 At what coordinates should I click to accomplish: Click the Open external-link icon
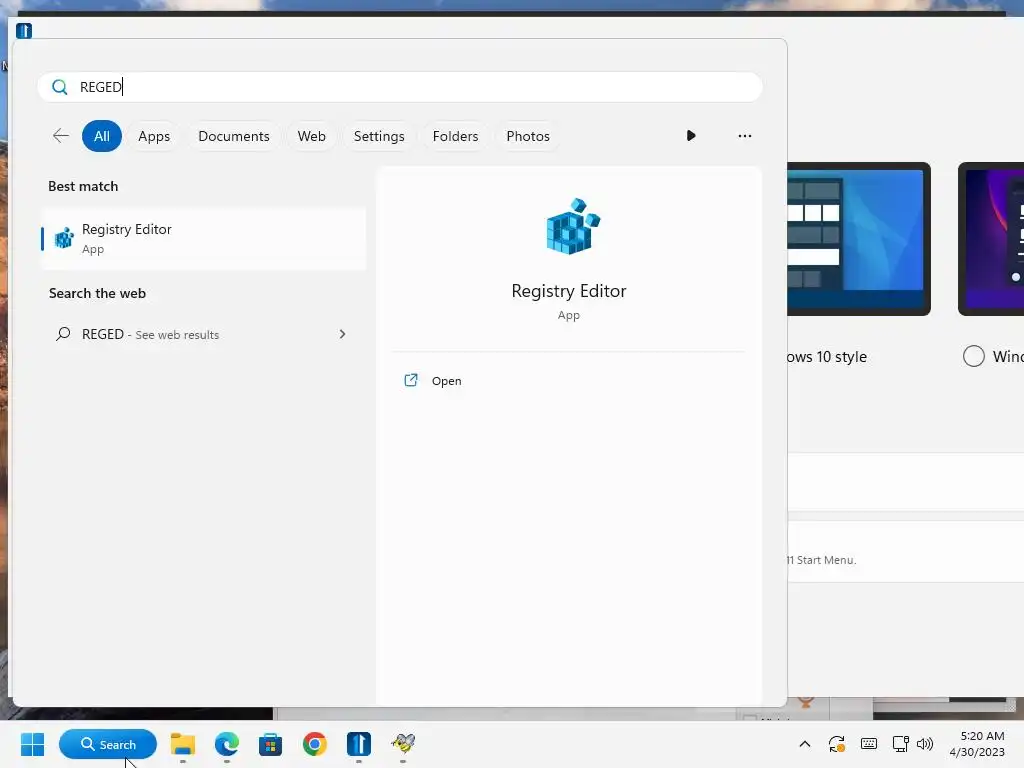pyautogui.click(x=411, y=380)
